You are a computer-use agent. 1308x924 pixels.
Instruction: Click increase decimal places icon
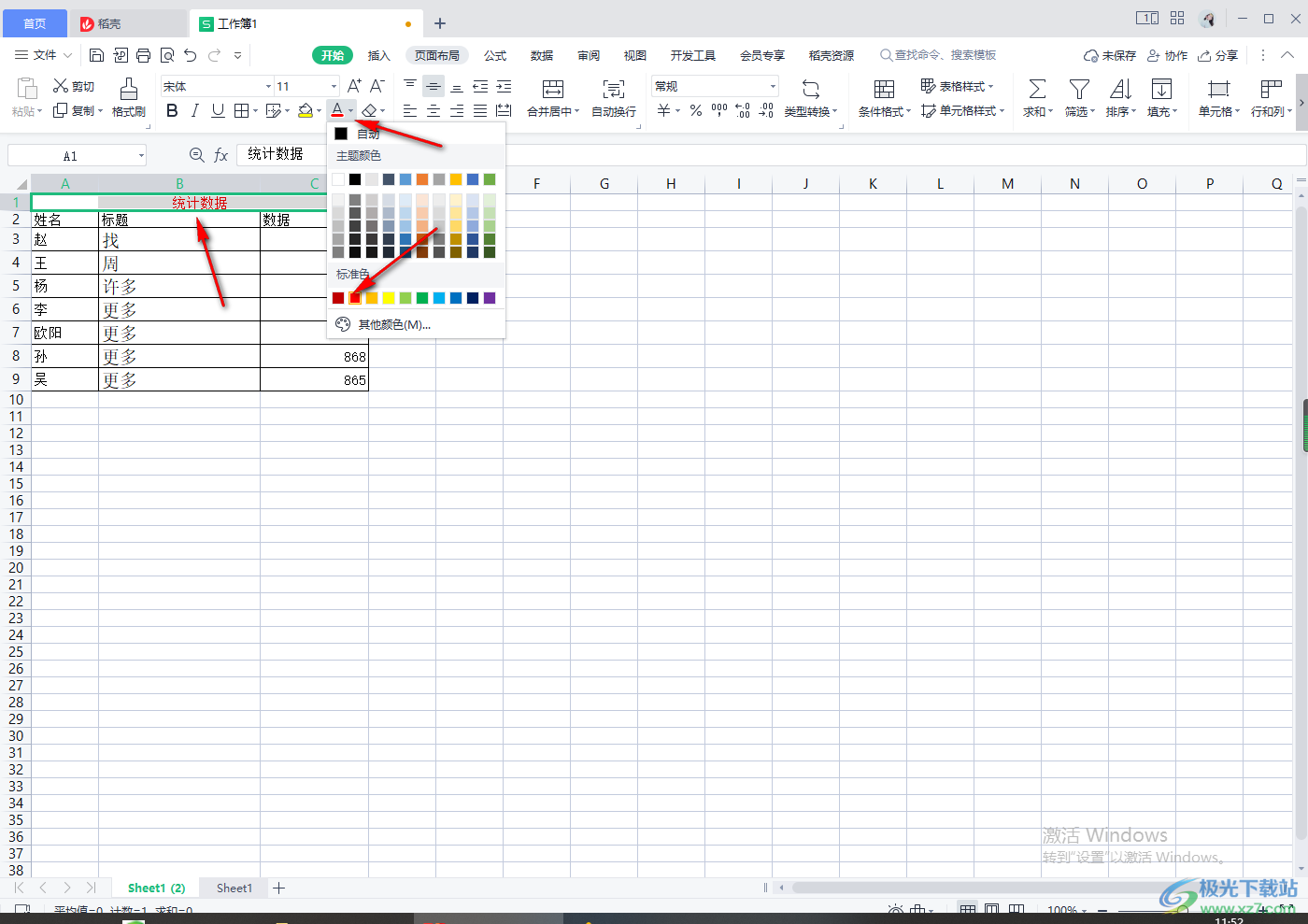coord(743,111)
